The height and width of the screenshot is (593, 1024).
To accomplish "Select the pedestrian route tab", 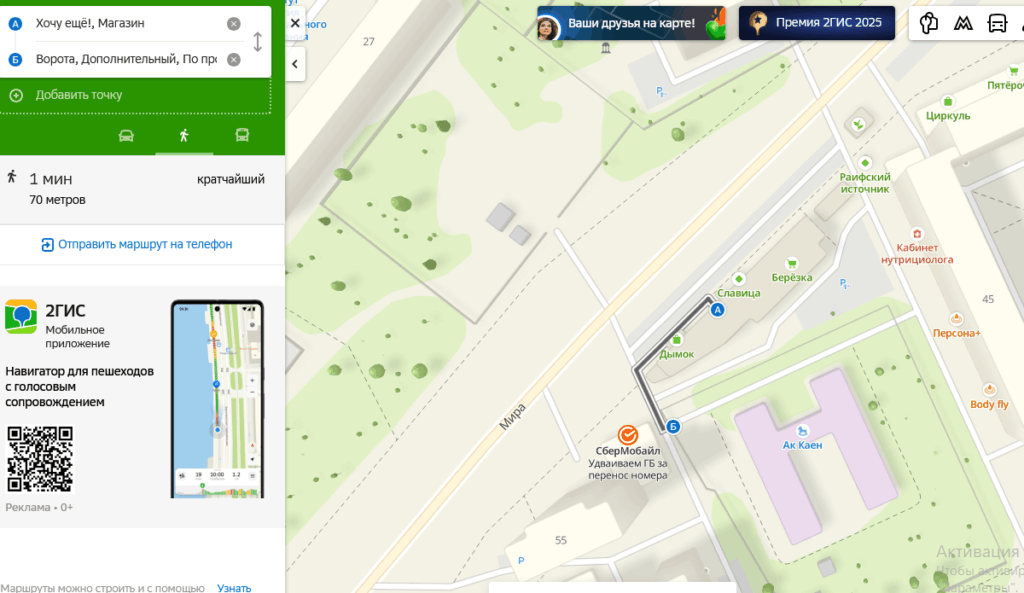I will tap(184, 136).
